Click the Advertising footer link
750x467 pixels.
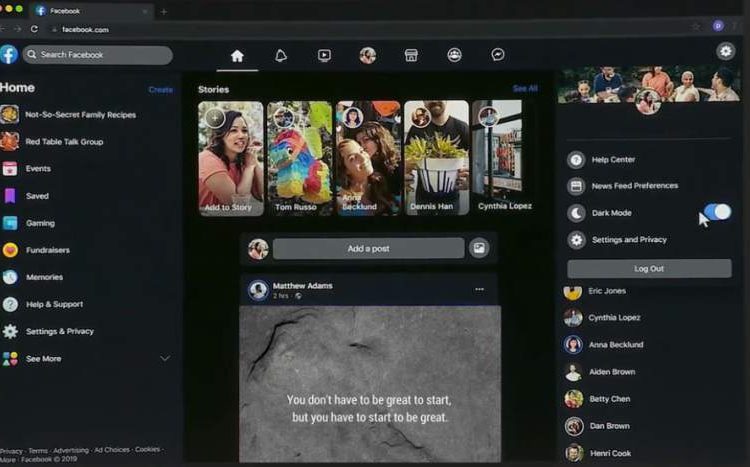[x=71, y=450]
